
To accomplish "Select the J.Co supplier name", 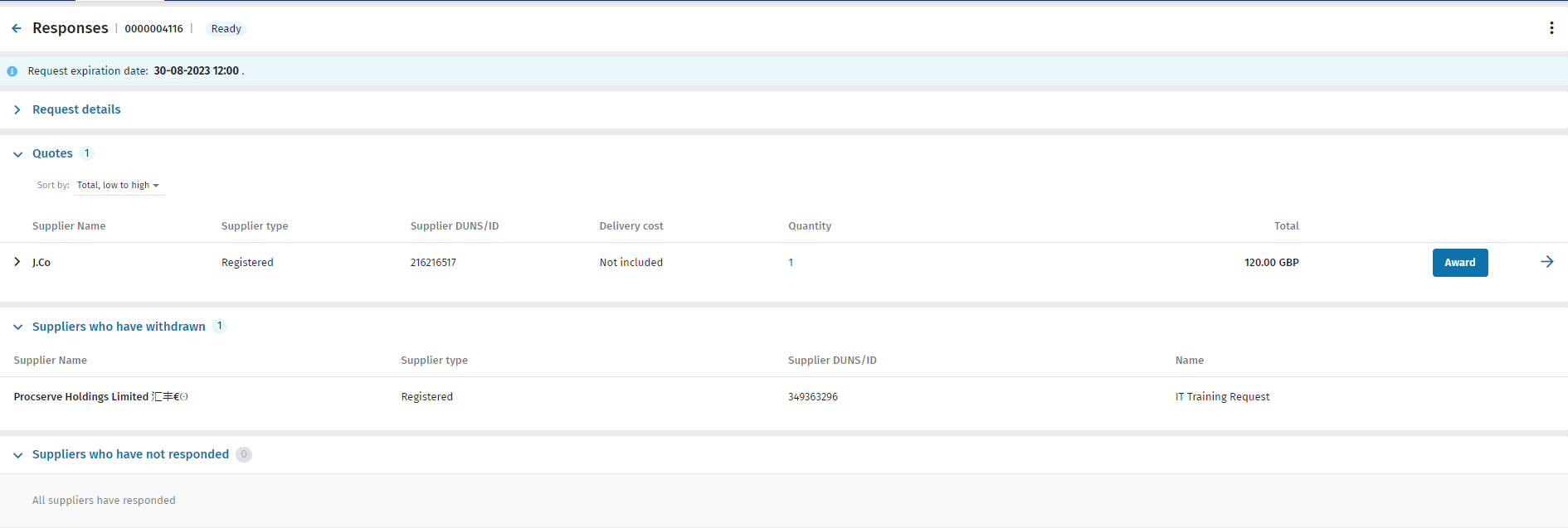I will pyautogui.click(x=41, y=263).
